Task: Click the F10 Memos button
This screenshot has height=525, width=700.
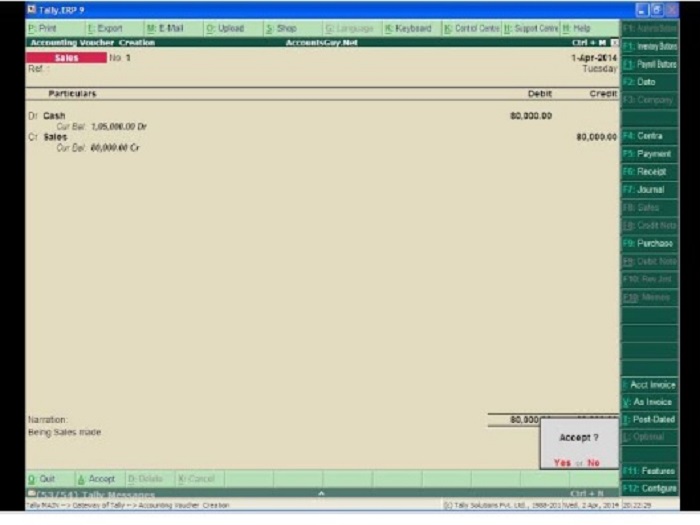Action: [650, 297]
